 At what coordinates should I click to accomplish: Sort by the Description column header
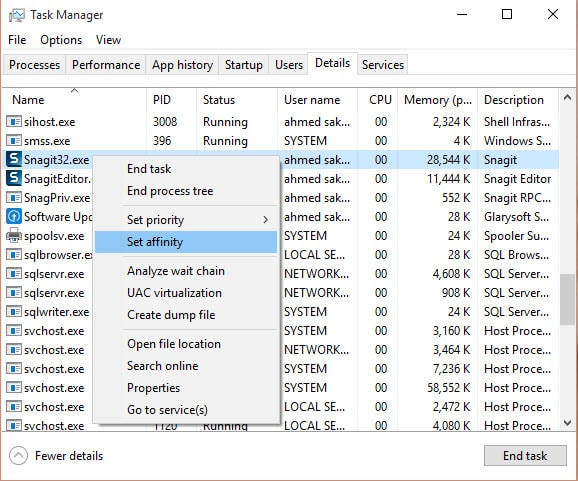point(518,100)
